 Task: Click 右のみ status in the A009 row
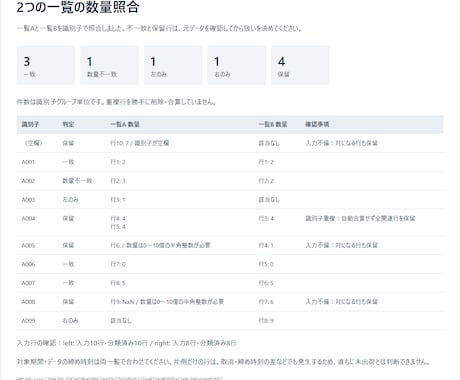click(x=70, y=321)
